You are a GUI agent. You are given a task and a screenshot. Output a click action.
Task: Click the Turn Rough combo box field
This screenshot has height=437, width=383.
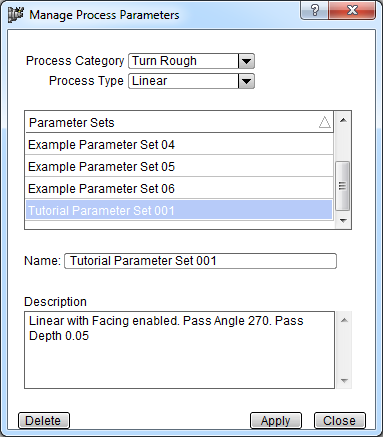(x=184, y=61)
